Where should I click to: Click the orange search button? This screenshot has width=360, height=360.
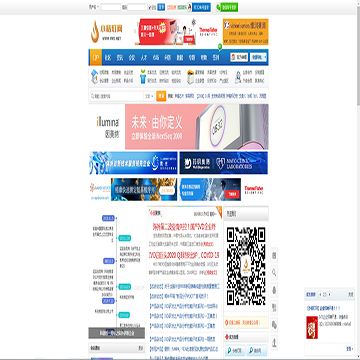tap(161, 96)
